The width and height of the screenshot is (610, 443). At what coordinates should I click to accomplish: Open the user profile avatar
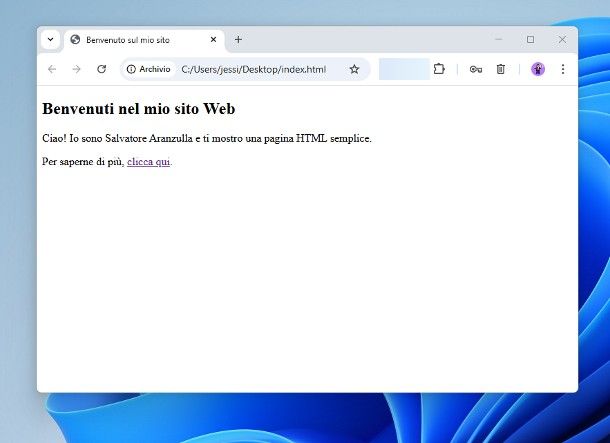(x=538, y=69)
